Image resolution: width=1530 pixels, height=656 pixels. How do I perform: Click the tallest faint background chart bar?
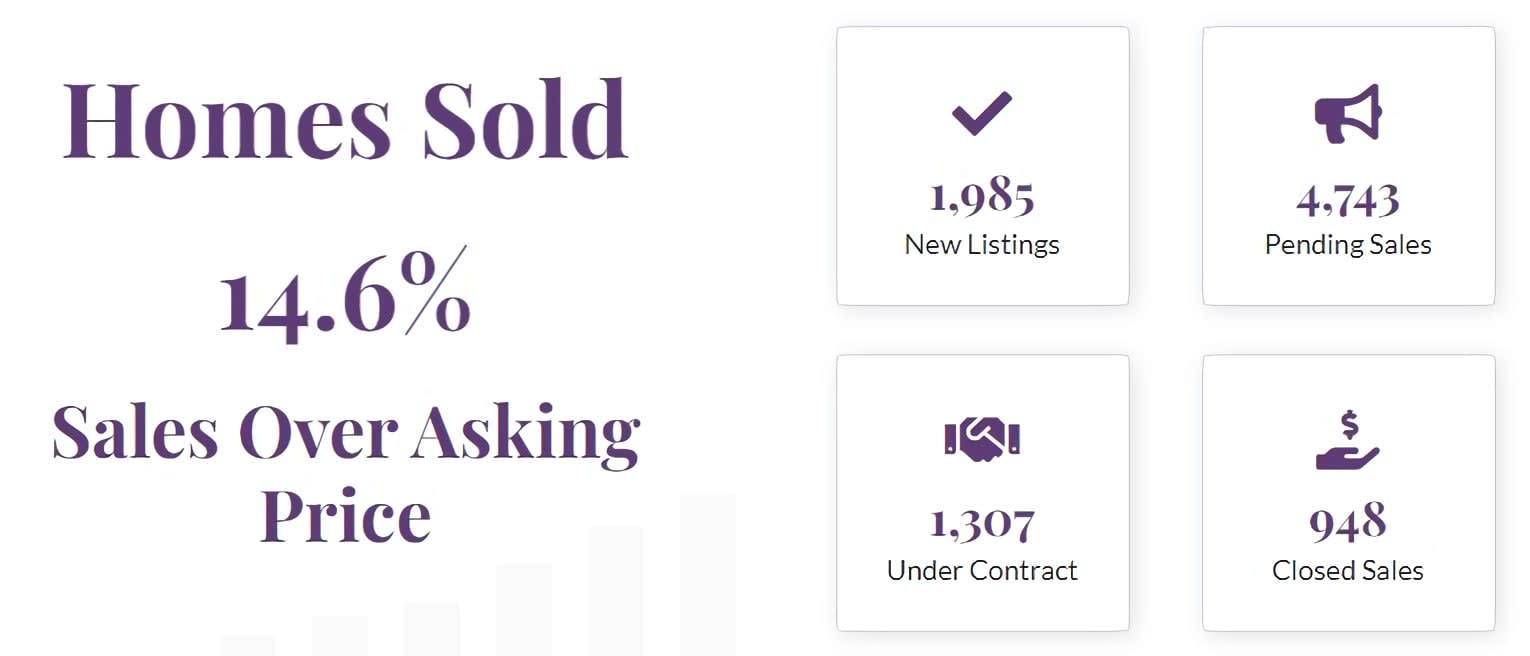pos(708,575)
